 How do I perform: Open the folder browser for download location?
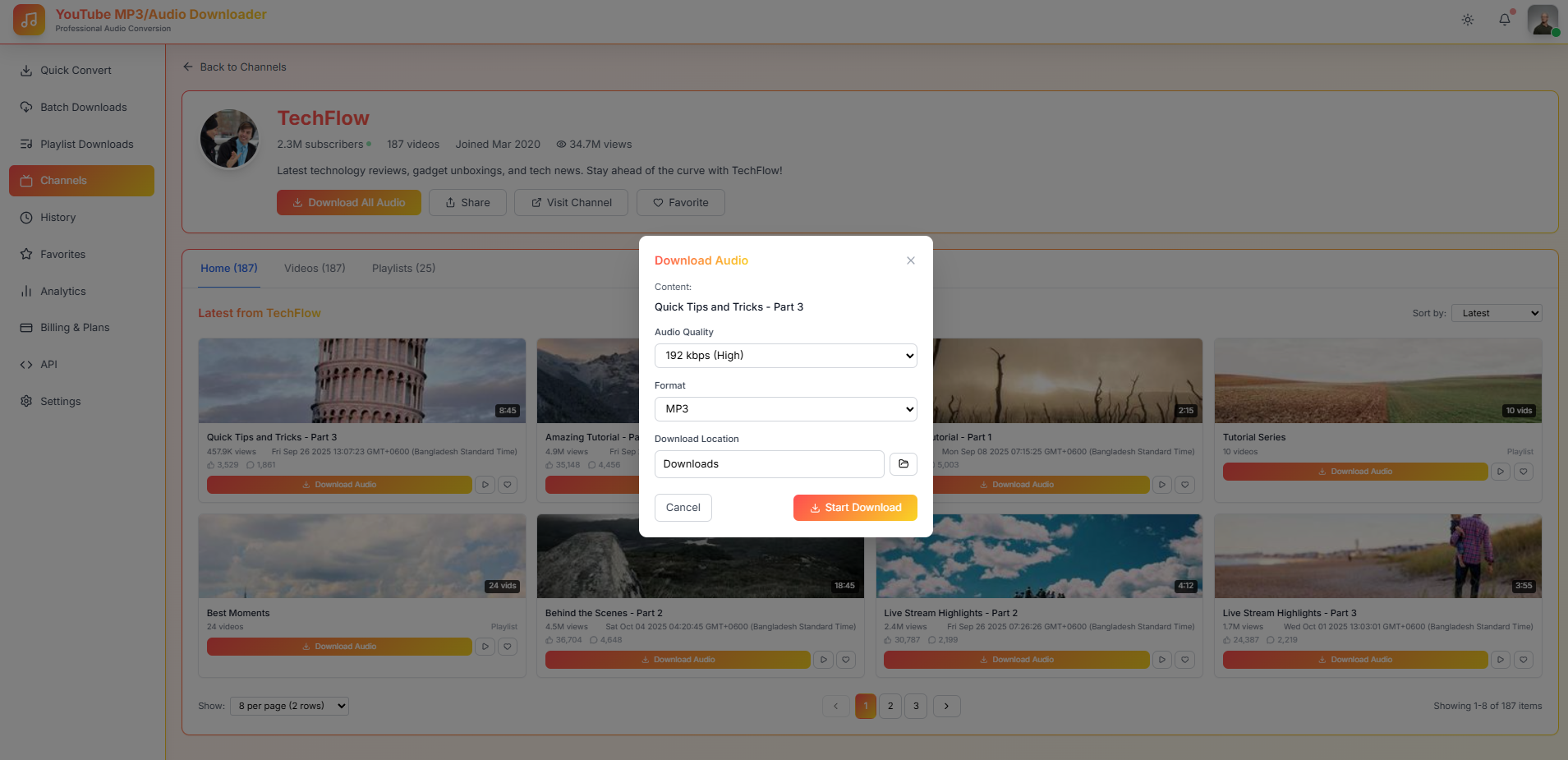pyautogui.click(x=903, y=463)
